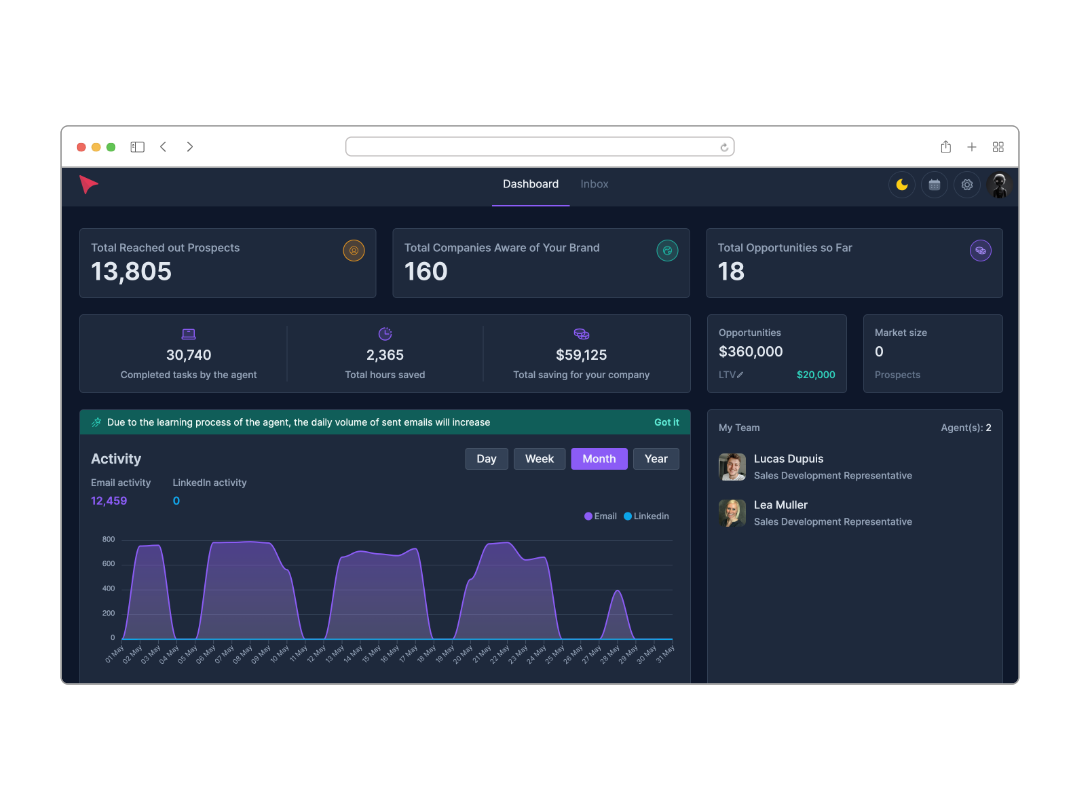Toggle dark mode with the moon icon
The height and width of the screenshot is (810, 1080).
click(901, 185)
